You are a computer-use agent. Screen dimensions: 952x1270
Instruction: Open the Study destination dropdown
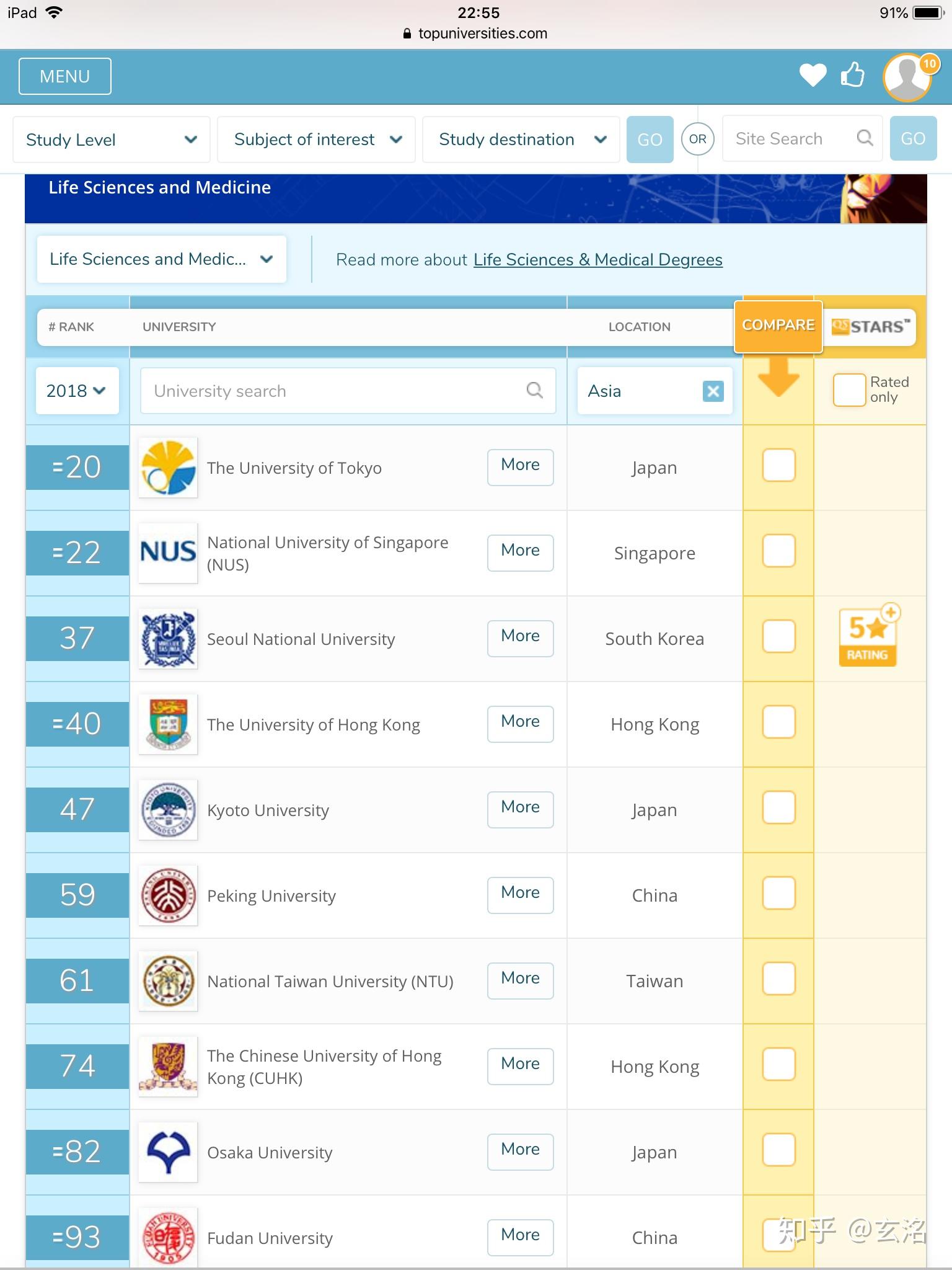pos(521,140)
